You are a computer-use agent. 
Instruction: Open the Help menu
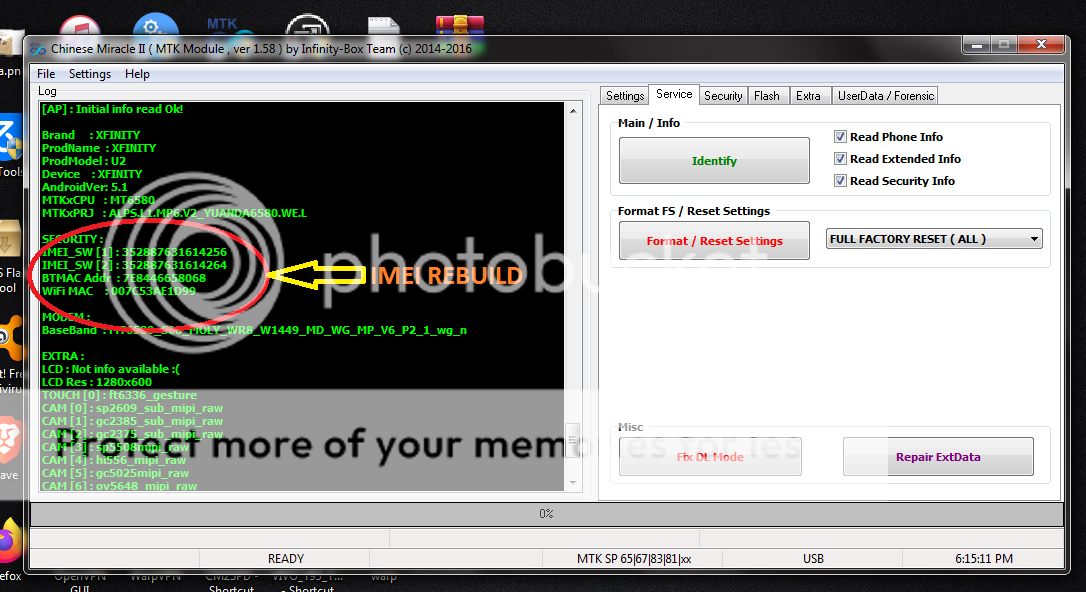click(137, 74)
